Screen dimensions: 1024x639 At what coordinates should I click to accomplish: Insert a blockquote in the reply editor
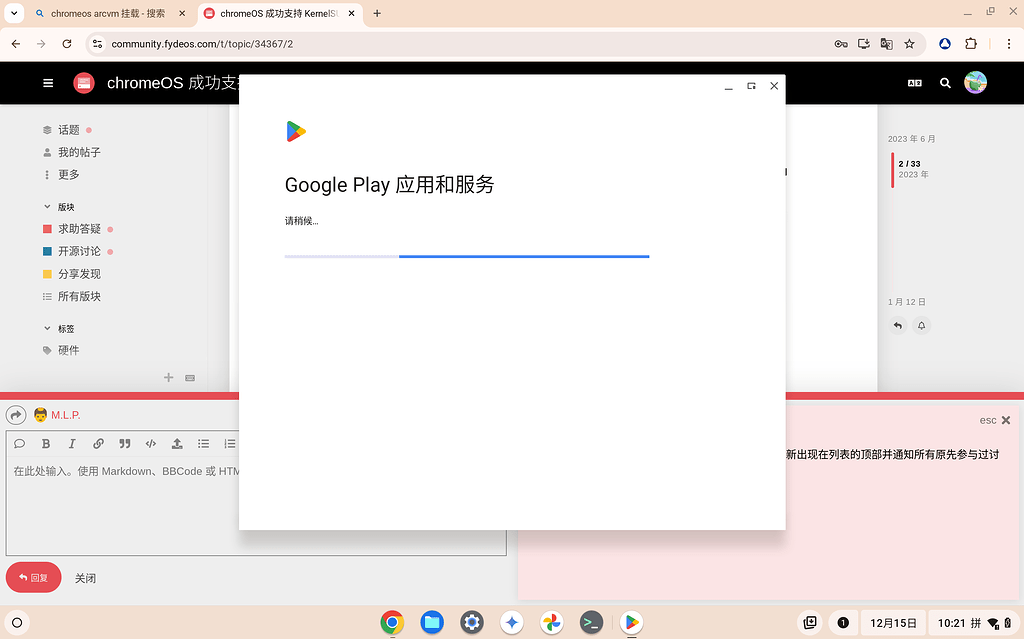point(125,444)
